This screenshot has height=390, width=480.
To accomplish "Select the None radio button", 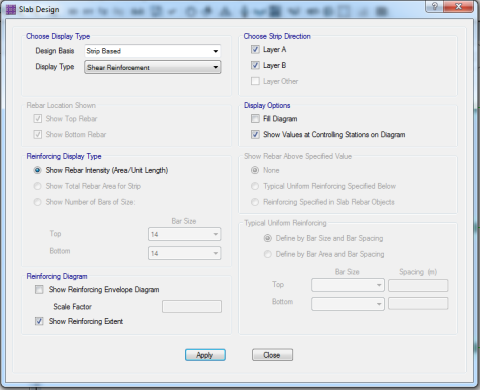I will (255, 170).
